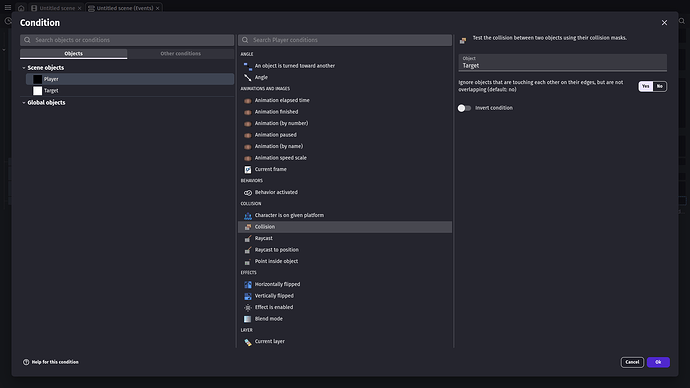Select the Target object row
This screenshot has width=690, height=388.
pos(130,91)
